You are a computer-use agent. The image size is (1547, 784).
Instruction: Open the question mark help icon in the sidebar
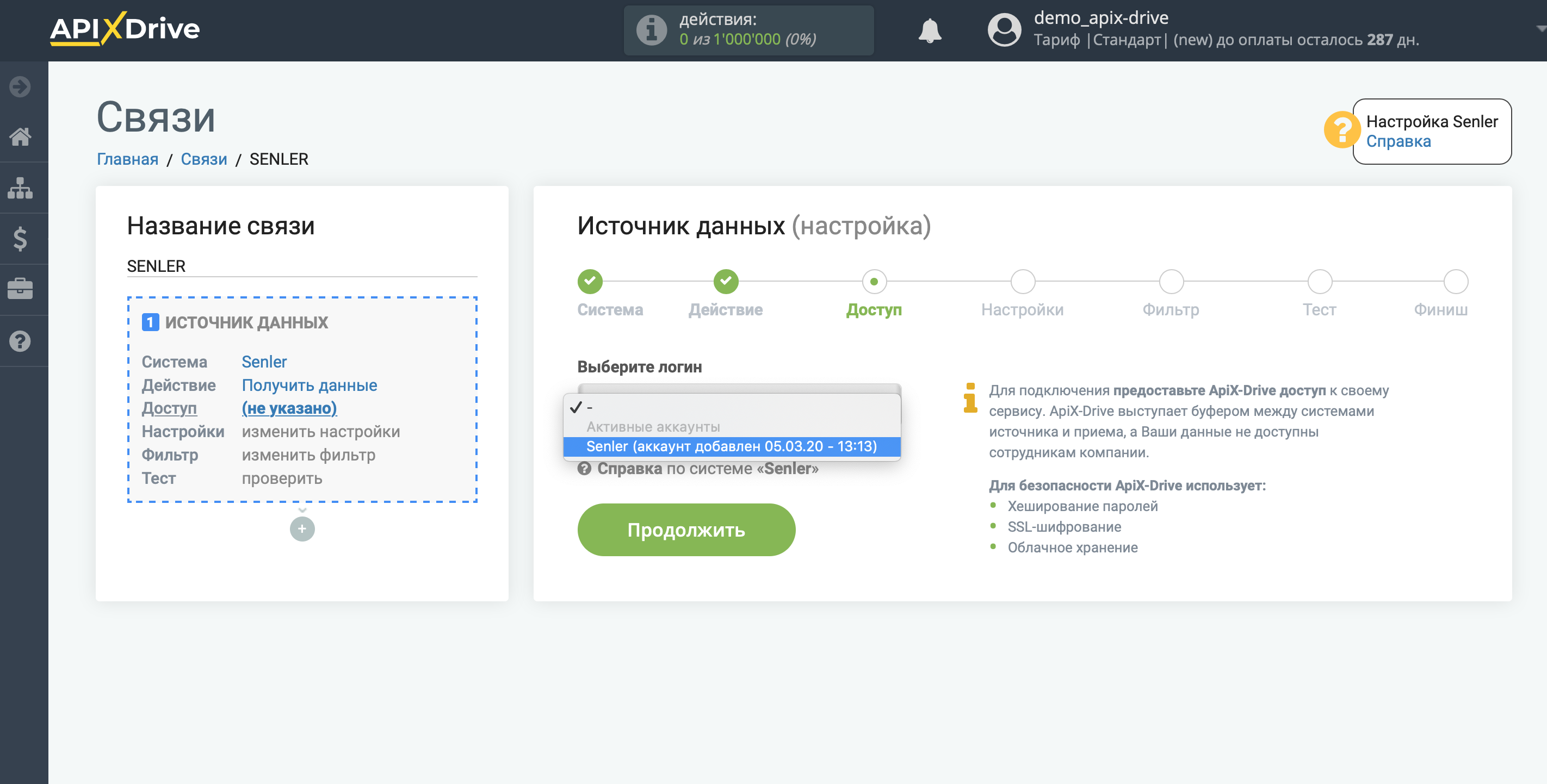pos(20,341)
